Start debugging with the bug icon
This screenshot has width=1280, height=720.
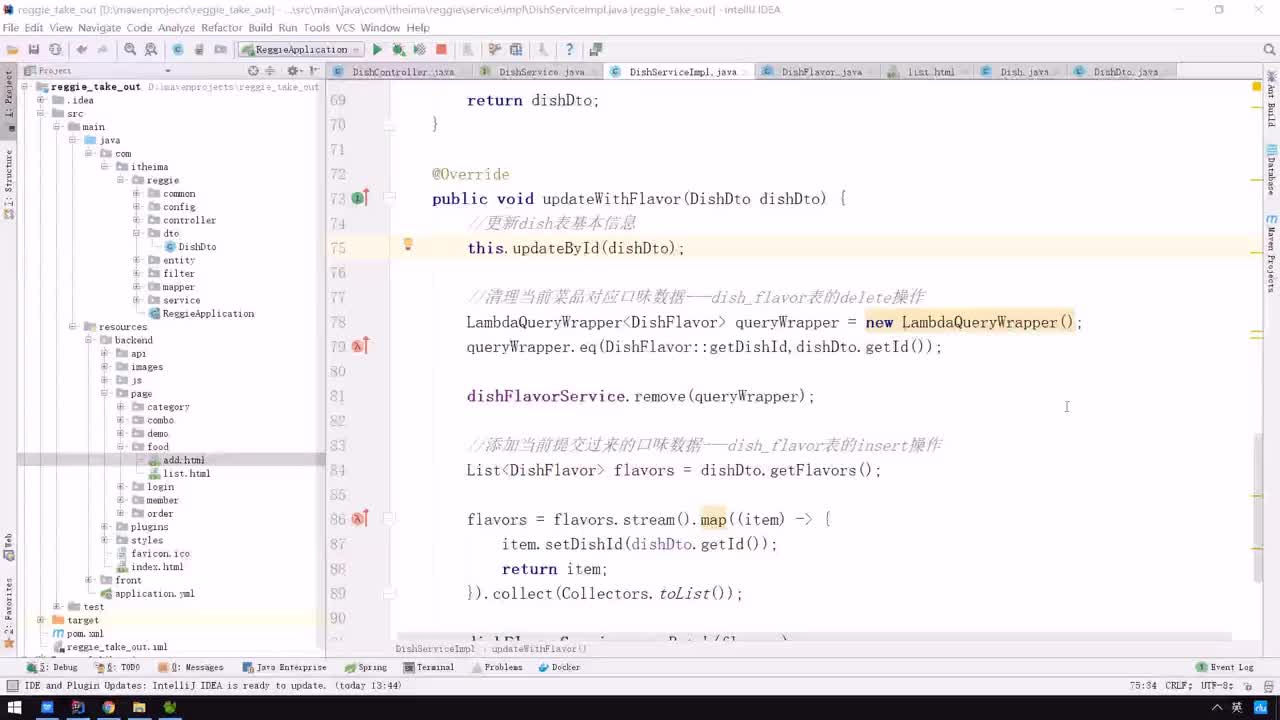tap(398, 49)
